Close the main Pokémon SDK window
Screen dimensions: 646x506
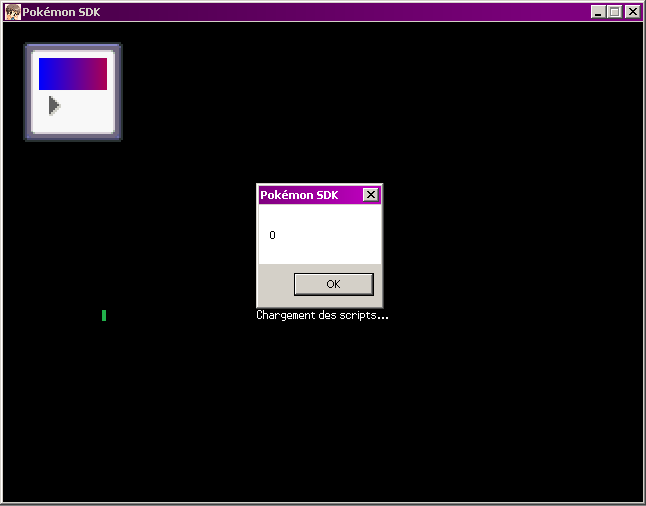click(632, 12)
